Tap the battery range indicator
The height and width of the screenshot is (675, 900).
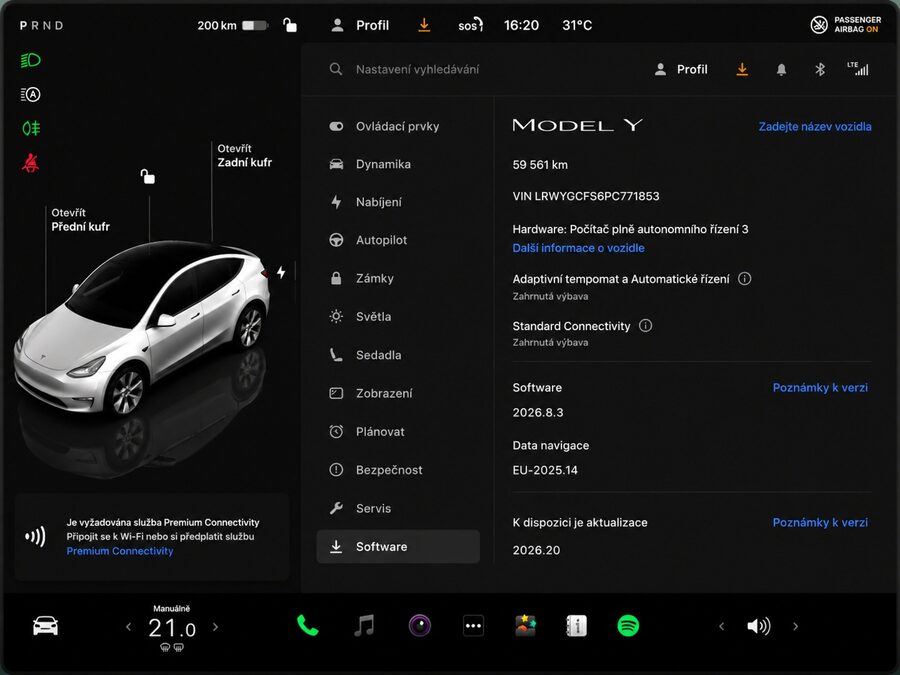pos(232,25)
